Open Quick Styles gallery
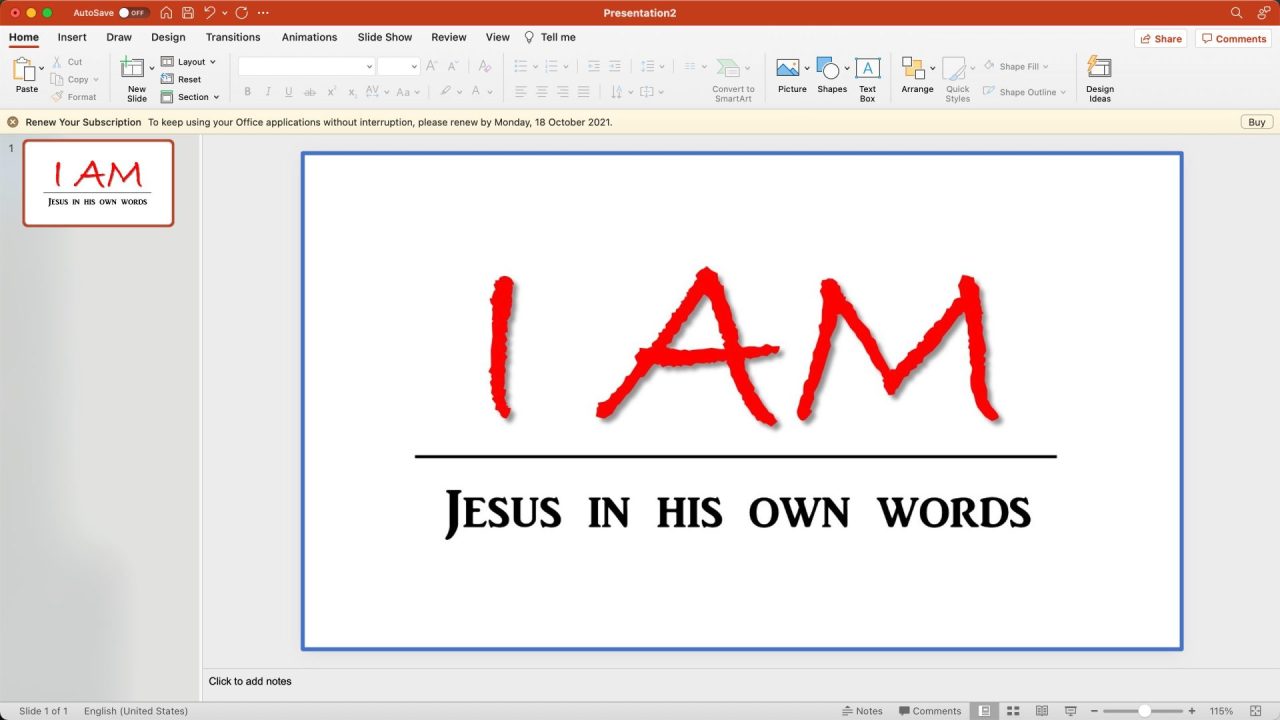The image size is (1280, 720). pos(957,80)
